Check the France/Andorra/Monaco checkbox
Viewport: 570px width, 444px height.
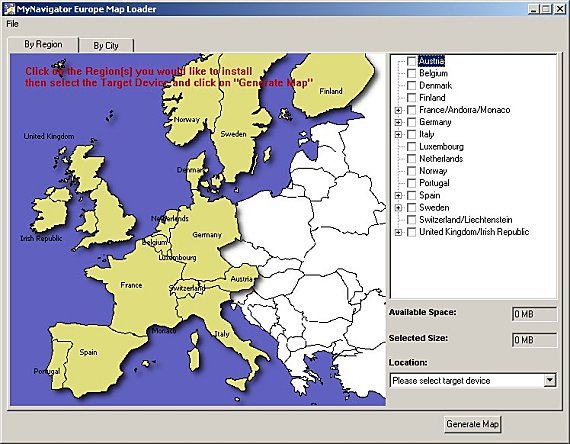pos(411,110)
